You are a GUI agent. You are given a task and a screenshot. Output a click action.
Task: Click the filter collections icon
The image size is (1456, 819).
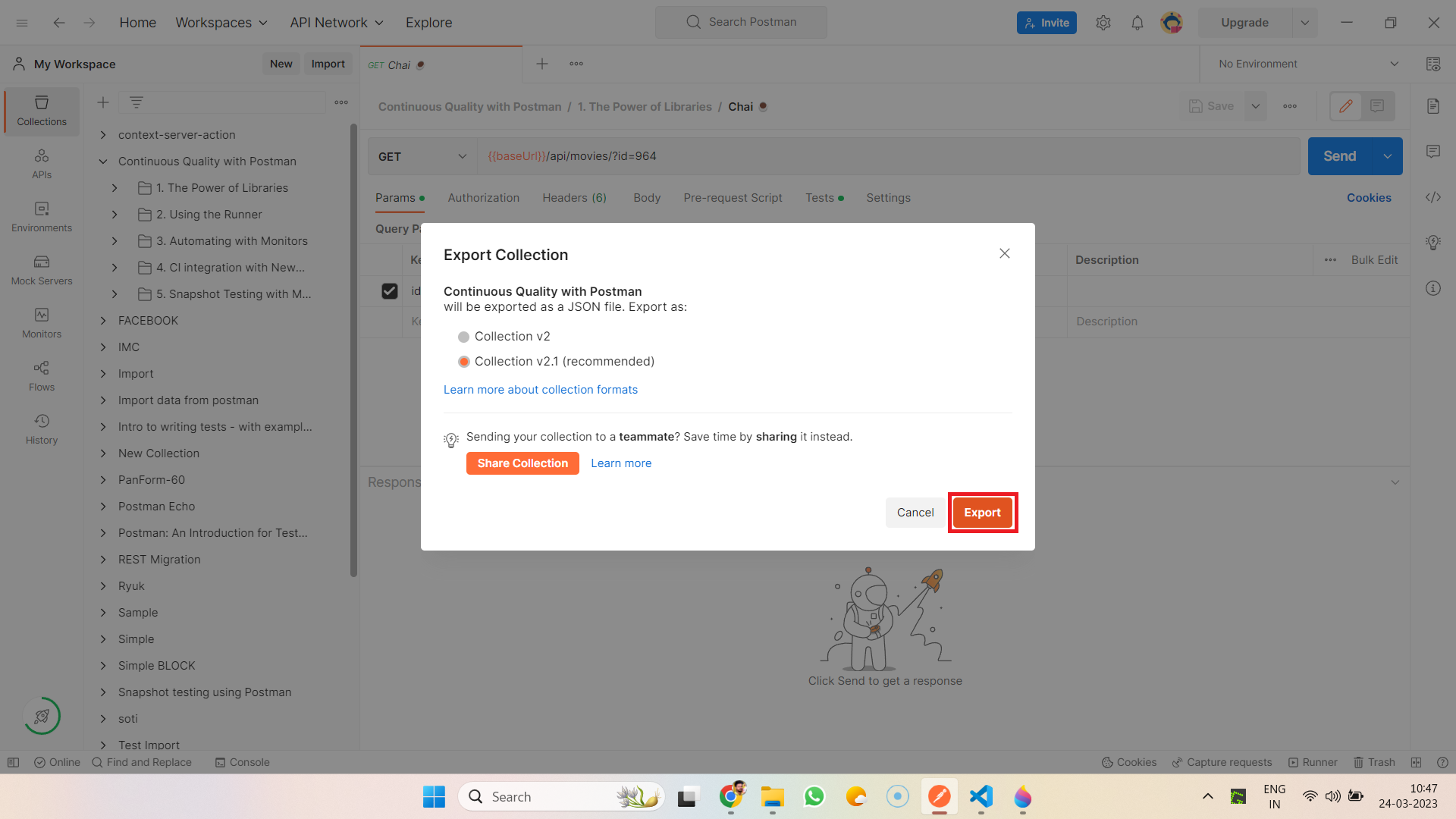click(x=136, y=102)
